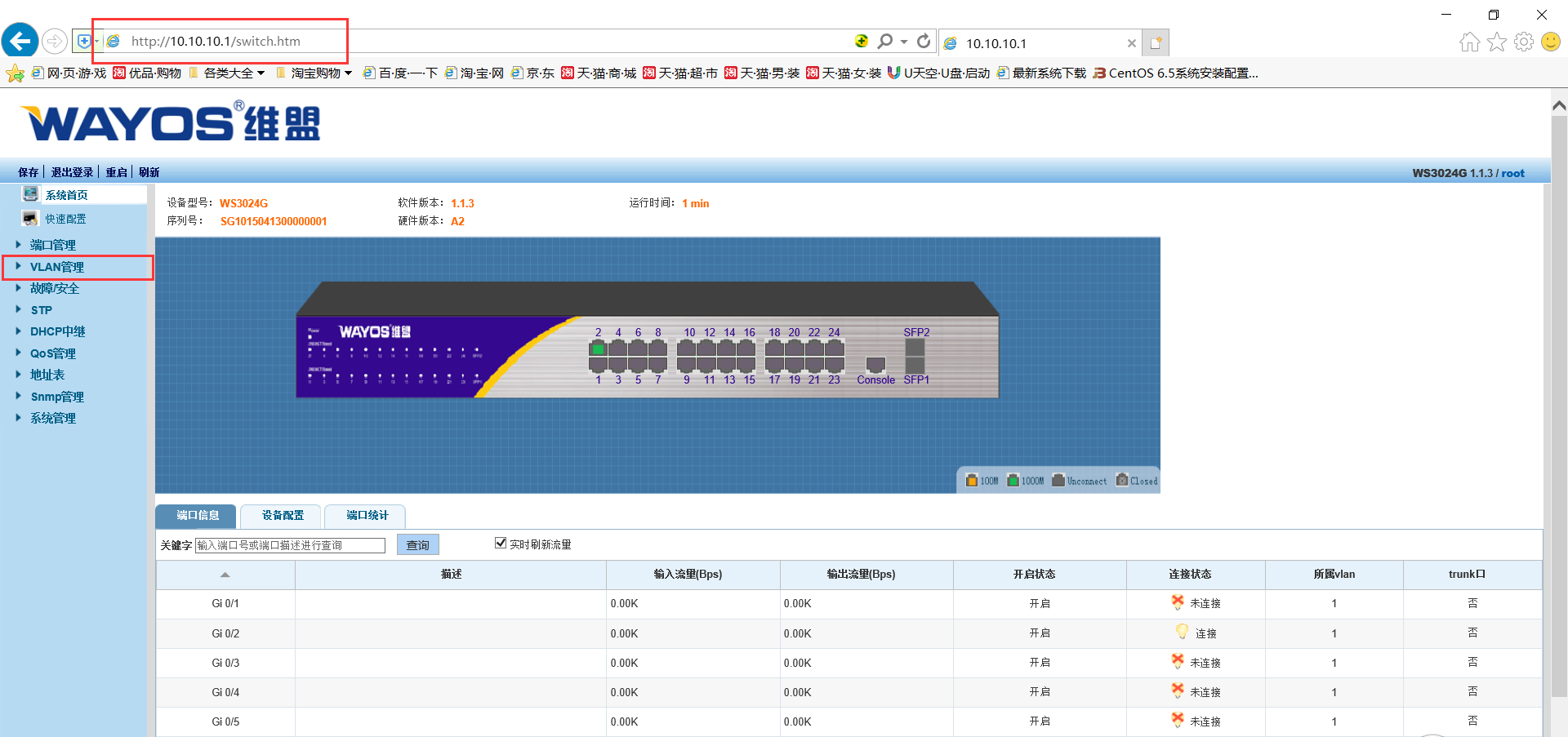Open the 百度一下 bookmark
1568x737 pixels.
pos(401,73)
